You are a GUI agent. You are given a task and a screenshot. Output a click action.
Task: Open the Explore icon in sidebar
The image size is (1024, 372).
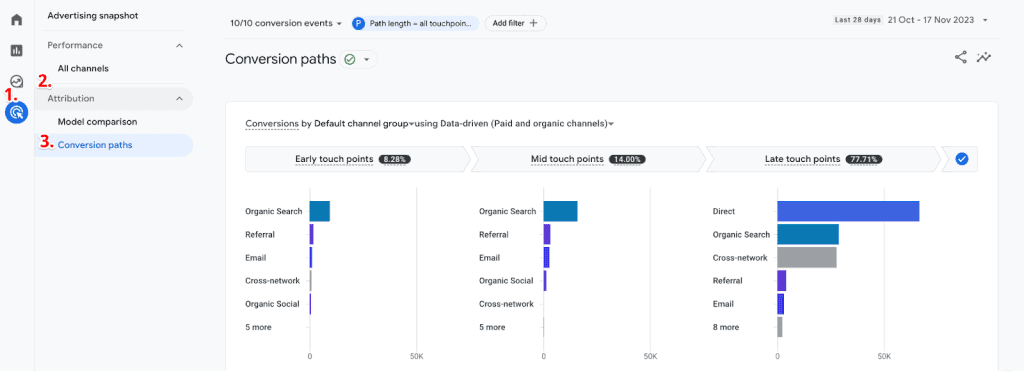17,82
